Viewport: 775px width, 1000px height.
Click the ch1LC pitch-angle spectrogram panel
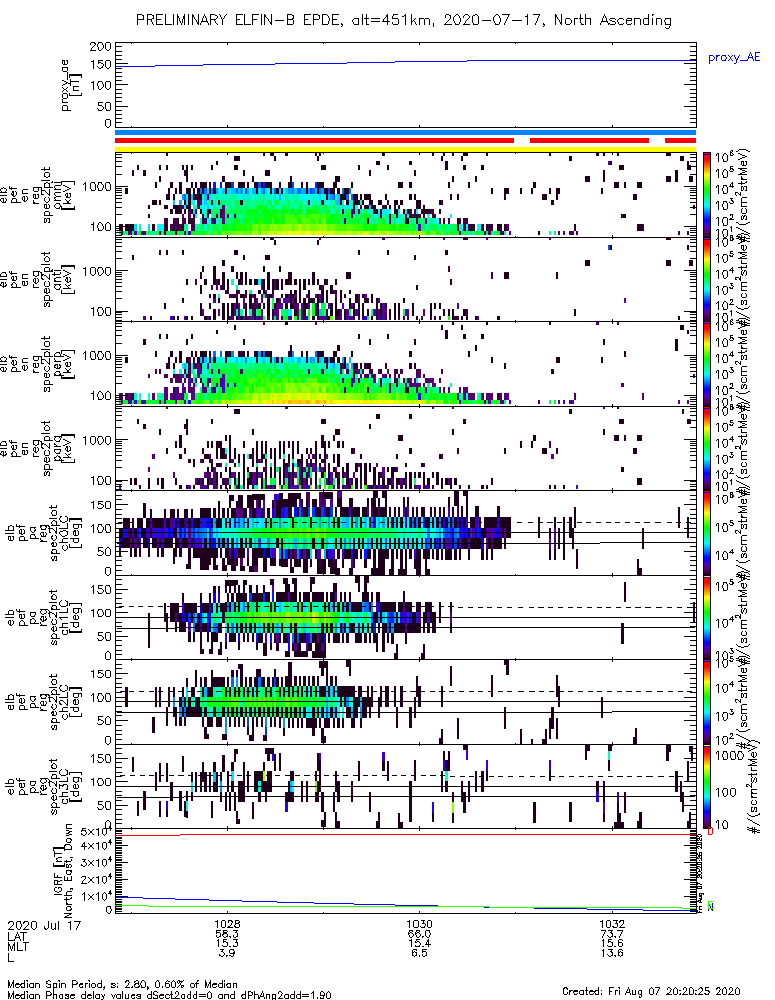pos(405,617)
